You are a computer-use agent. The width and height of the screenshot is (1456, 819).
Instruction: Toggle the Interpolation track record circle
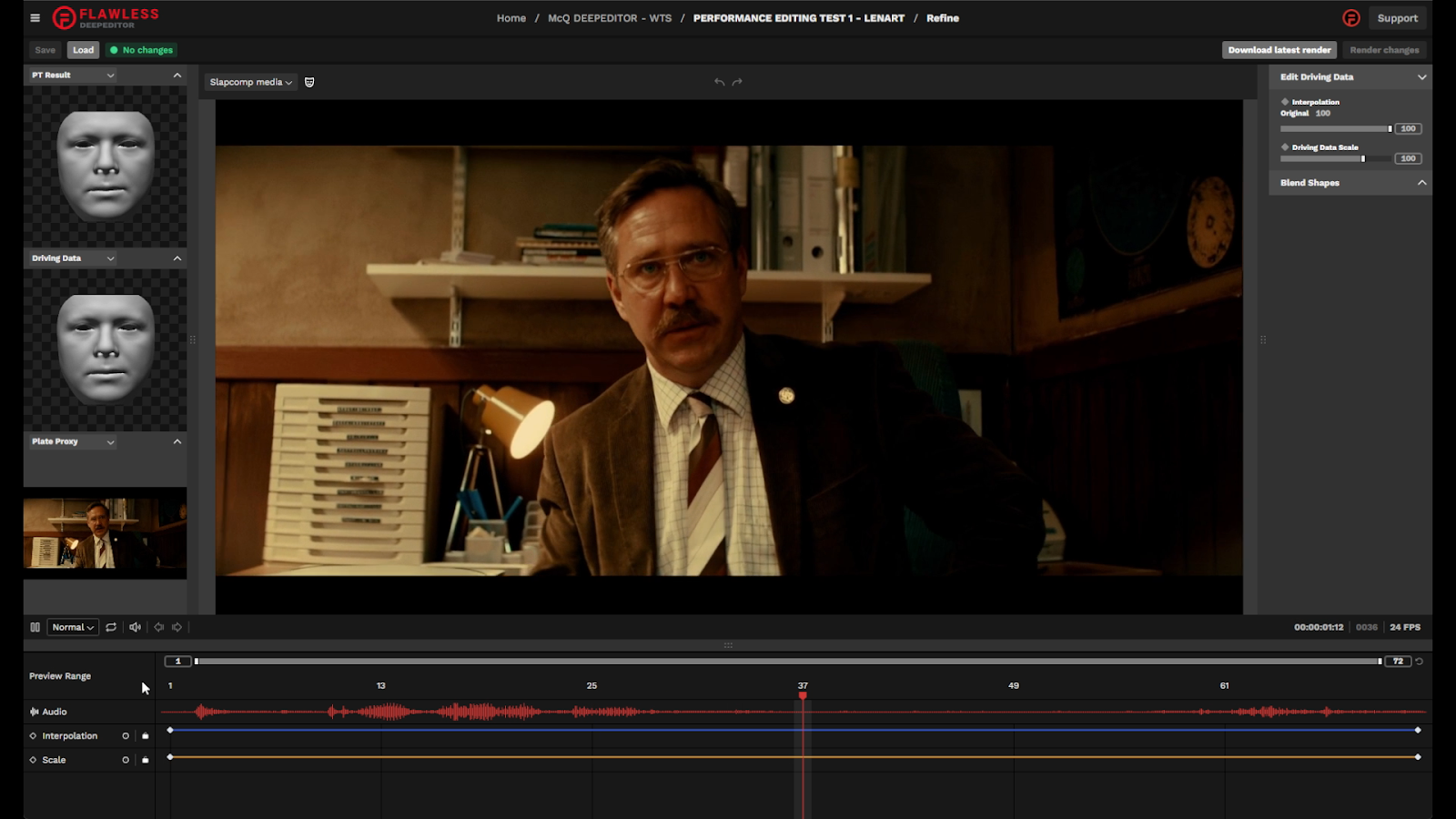coord(126,735)
